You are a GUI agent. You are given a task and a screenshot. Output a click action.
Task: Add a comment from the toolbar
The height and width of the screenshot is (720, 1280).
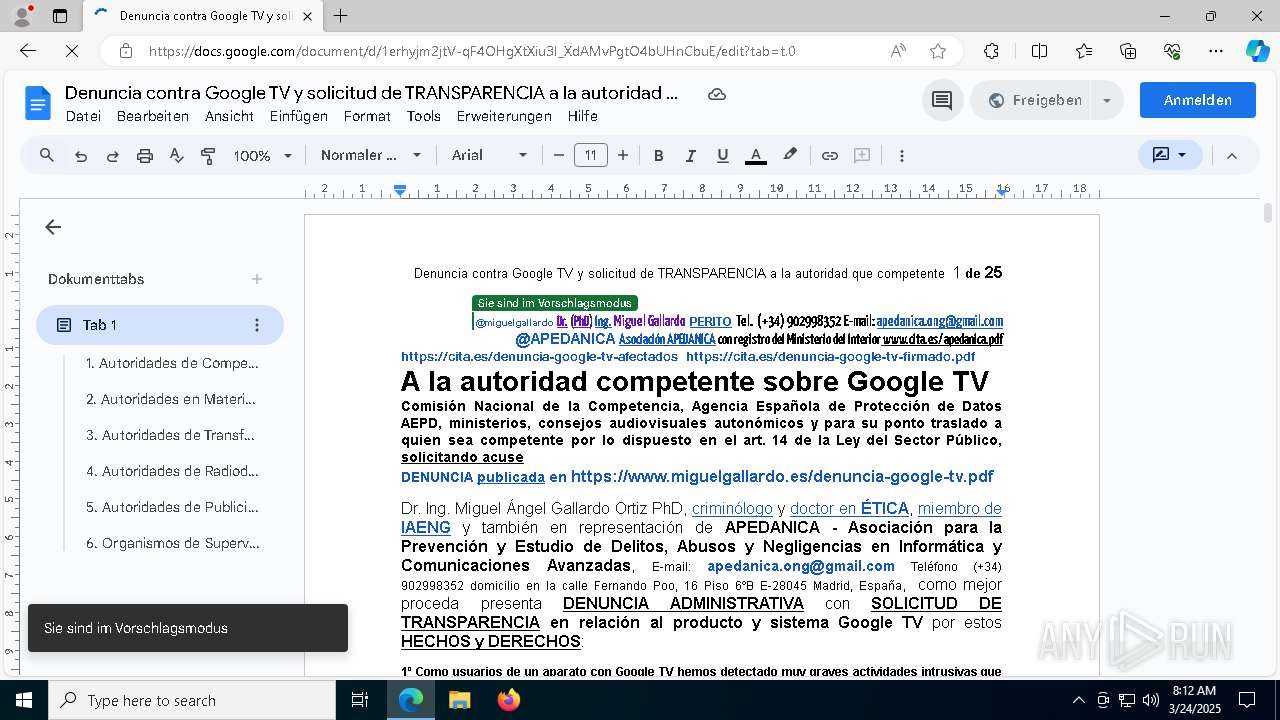pos(862,155)
